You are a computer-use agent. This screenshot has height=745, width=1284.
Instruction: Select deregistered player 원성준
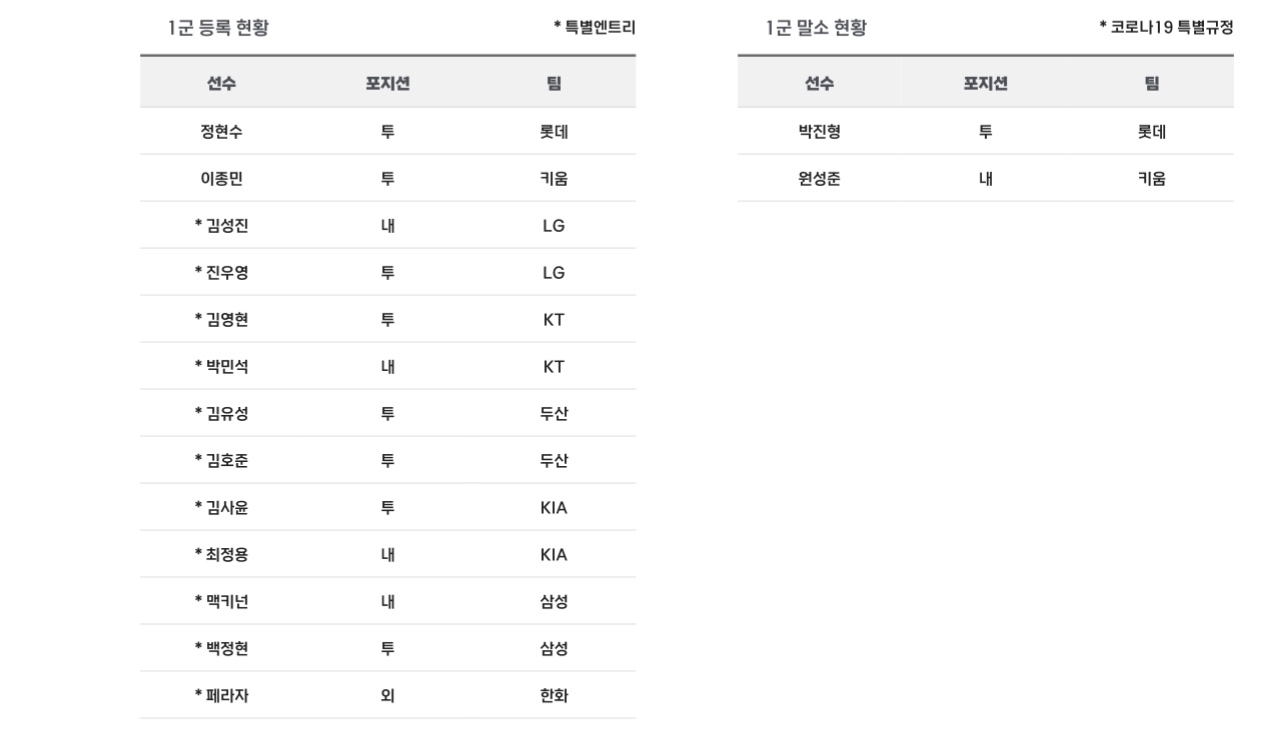[819, 178]
